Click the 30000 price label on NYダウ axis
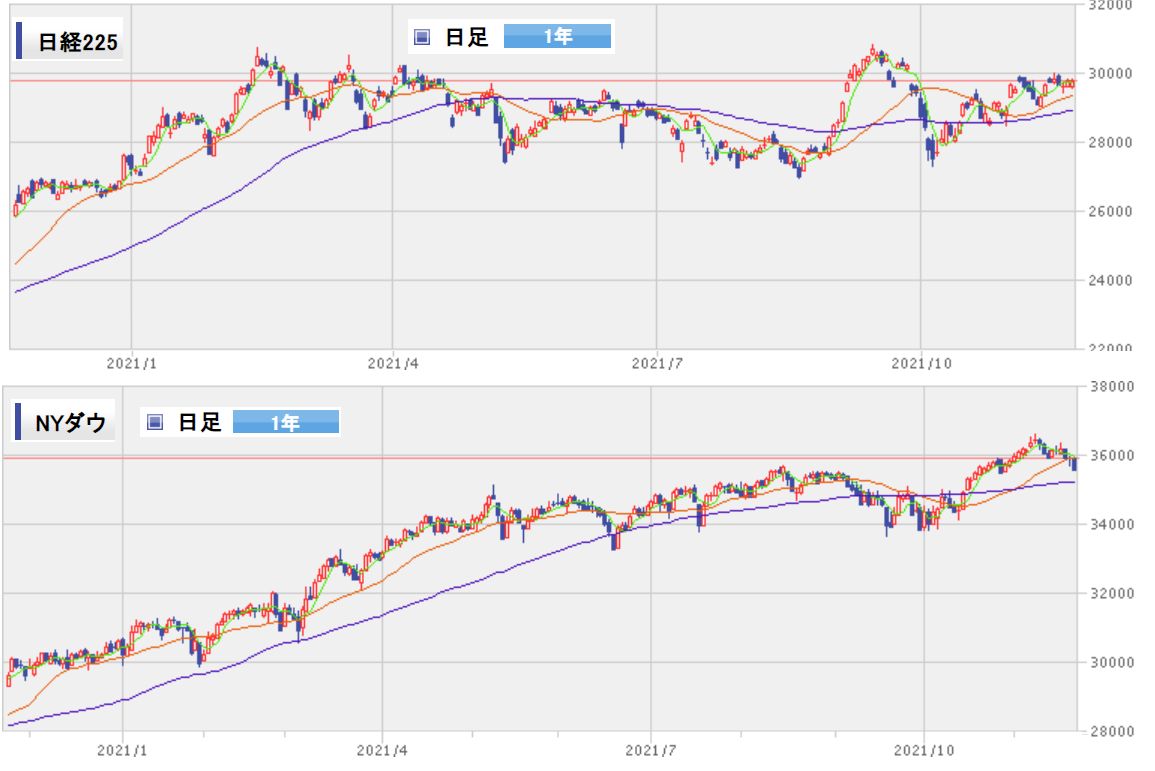Viewport: 1155px width, 771px height. tap(1112, 662)
